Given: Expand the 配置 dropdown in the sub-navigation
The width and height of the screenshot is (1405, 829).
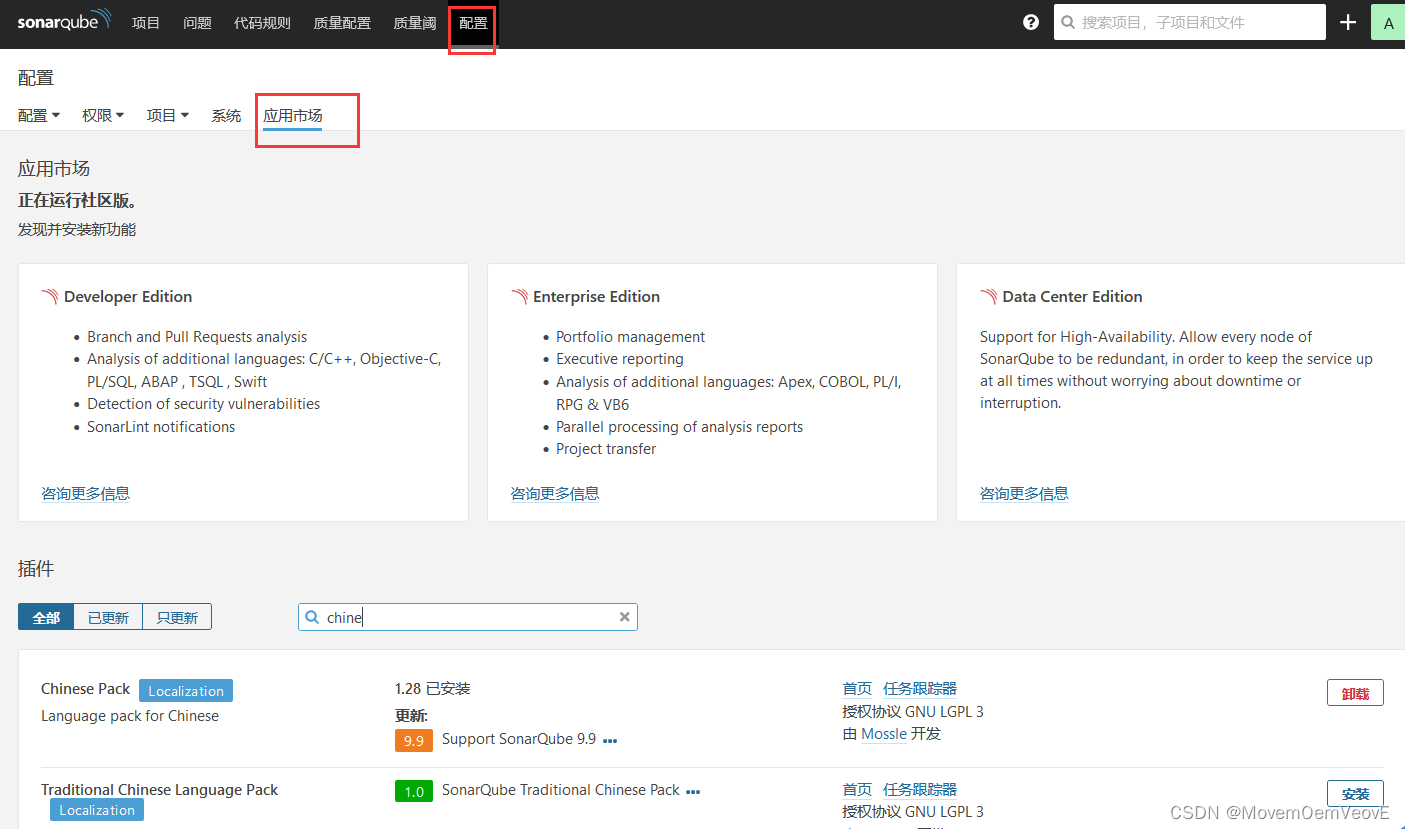Looking at the screenshot, I should (39, 115).
